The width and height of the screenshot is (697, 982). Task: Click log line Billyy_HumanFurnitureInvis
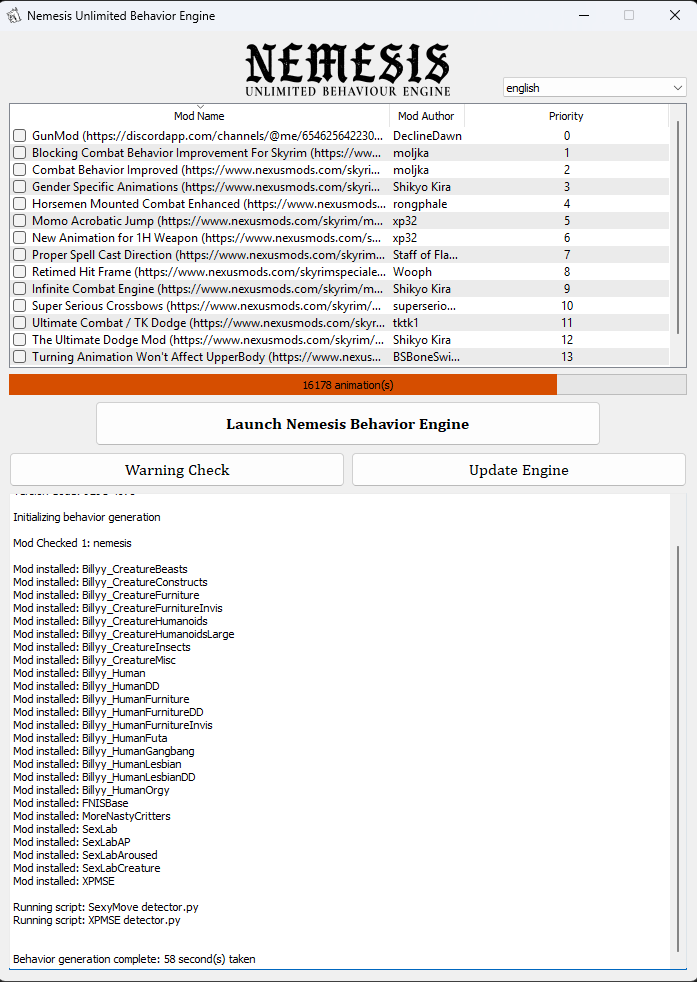113,725
